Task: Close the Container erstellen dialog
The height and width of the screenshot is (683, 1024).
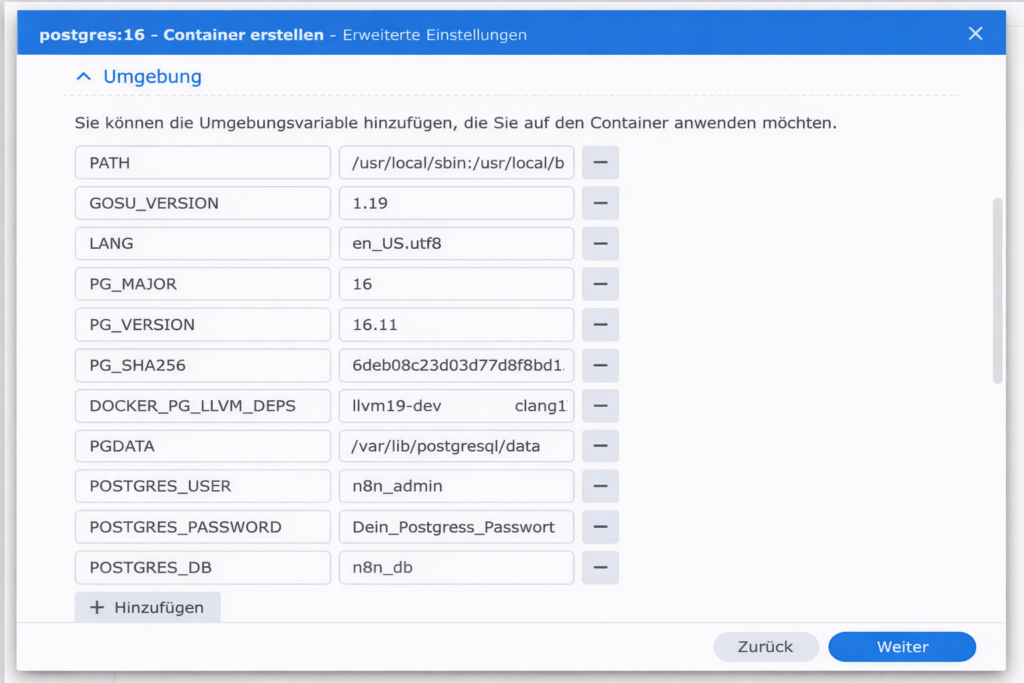Action: (x=975, y=34)
